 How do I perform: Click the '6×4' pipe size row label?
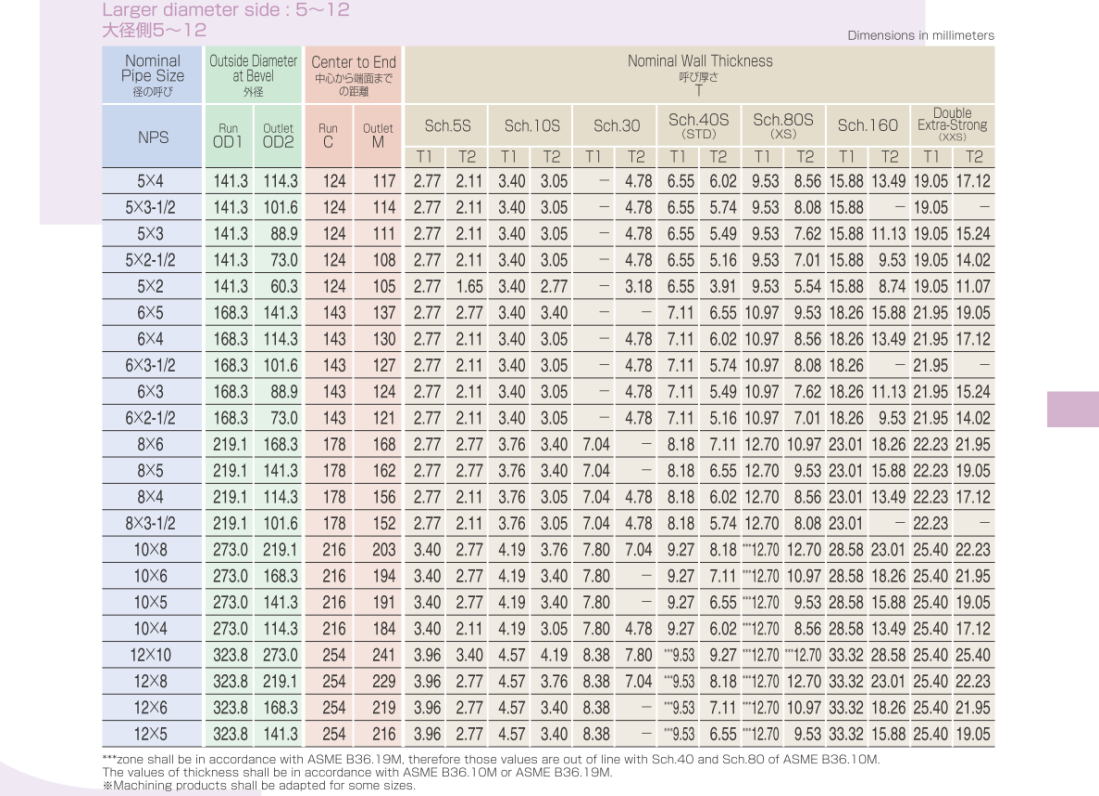pyautogui.click(x=150, y=339)
